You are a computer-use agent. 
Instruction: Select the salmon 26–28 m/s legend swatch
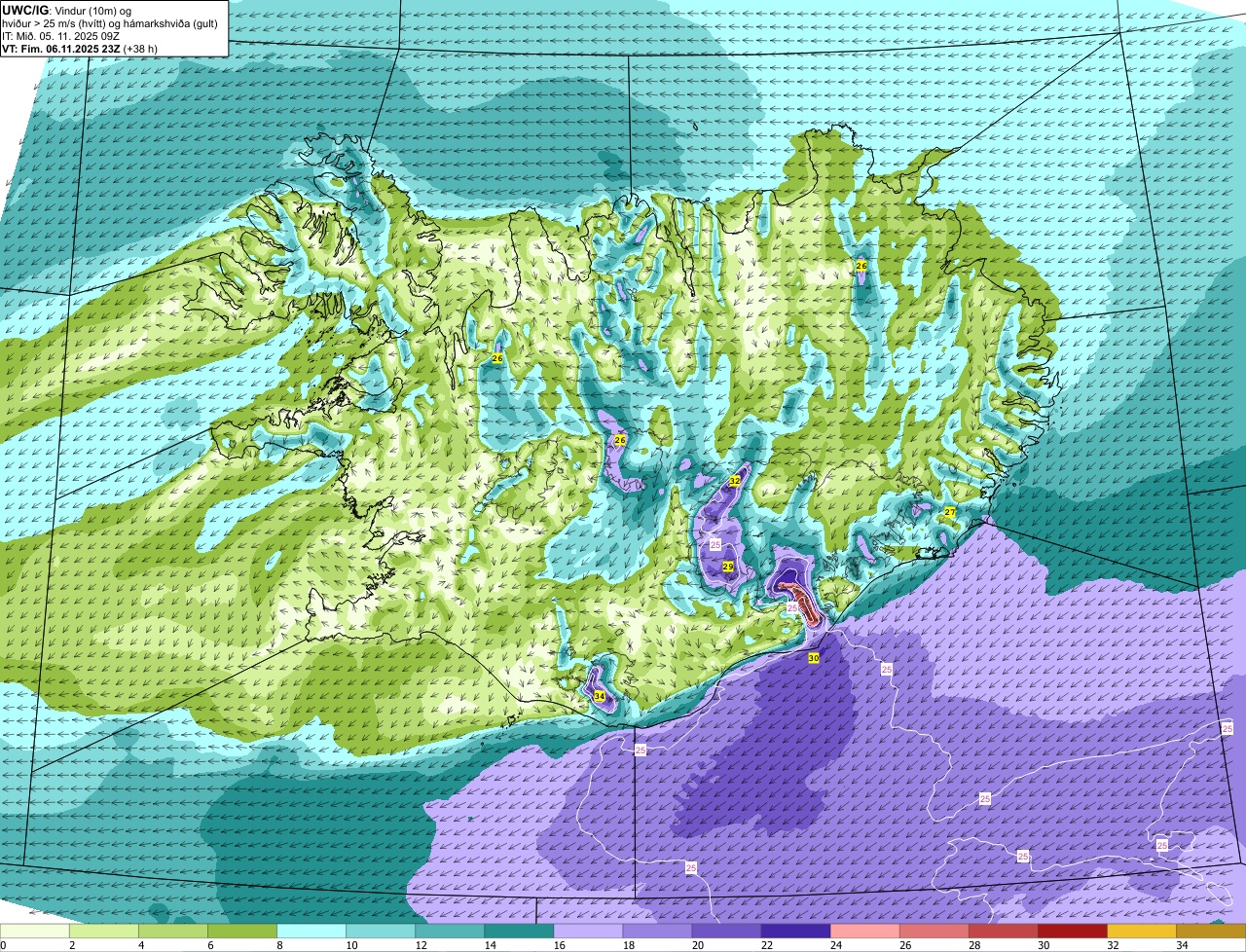(x=934, y=932)
